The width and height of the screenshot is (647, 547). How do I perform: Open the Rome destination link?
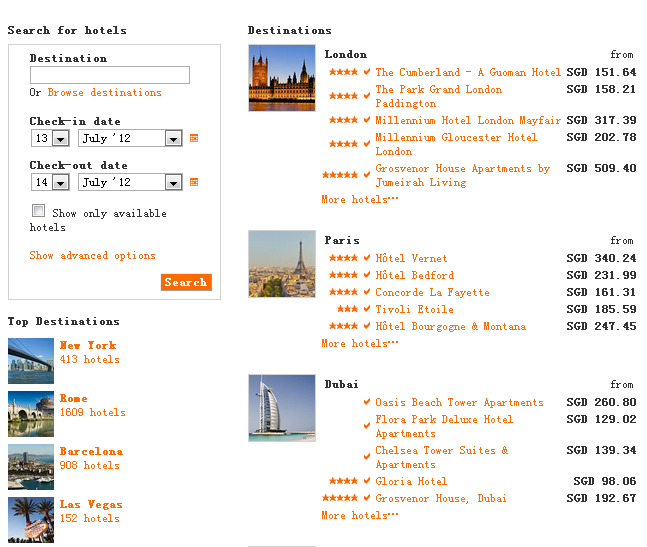point(73,398)
